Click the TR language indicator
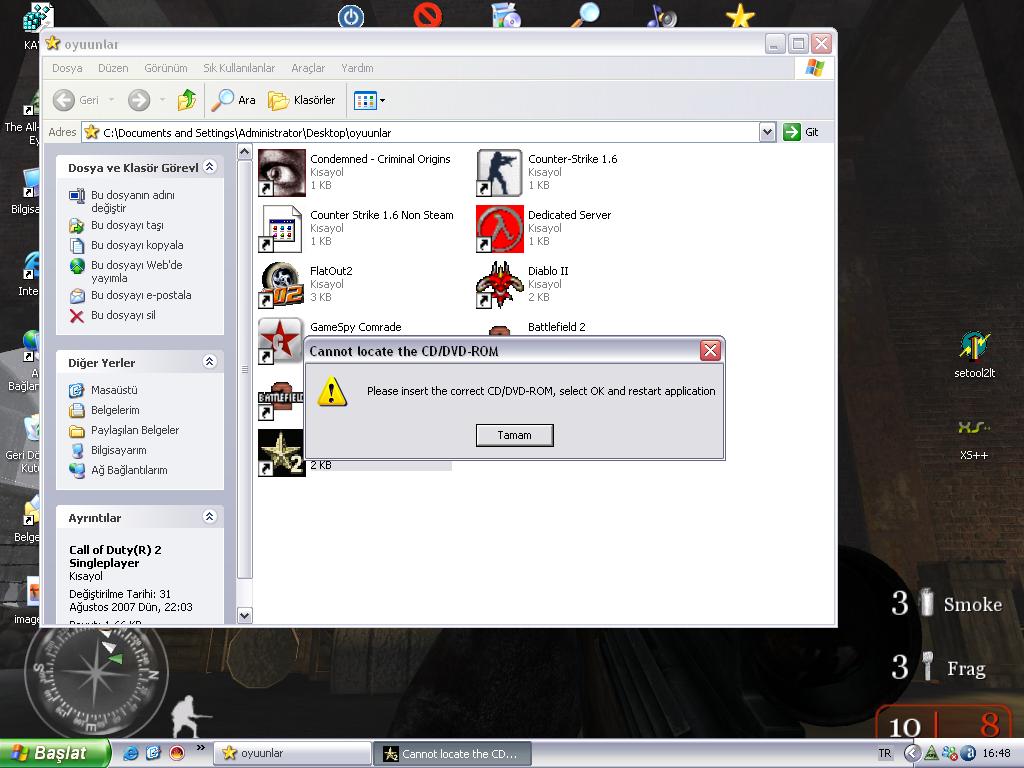 coord(884,754)
